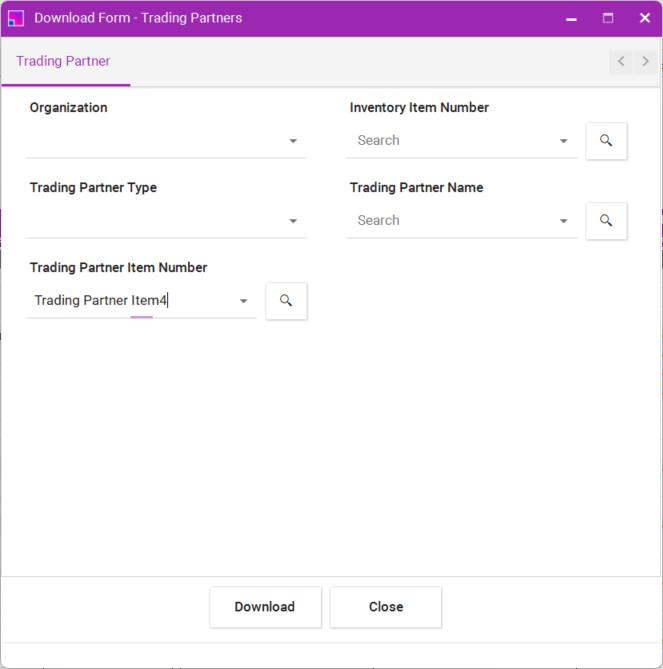The width and height of the screenshot is (663, 669).
Task: Click the magnifier next to Inventory Item Number
Action: pos(606,141)
